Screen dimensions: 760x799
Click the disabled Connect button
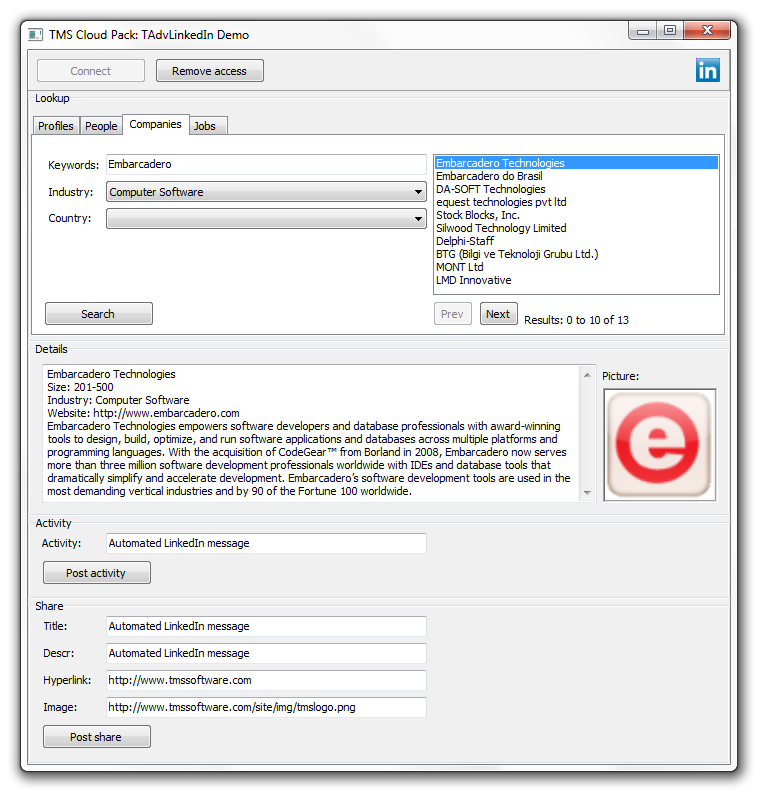click(91, 71)
